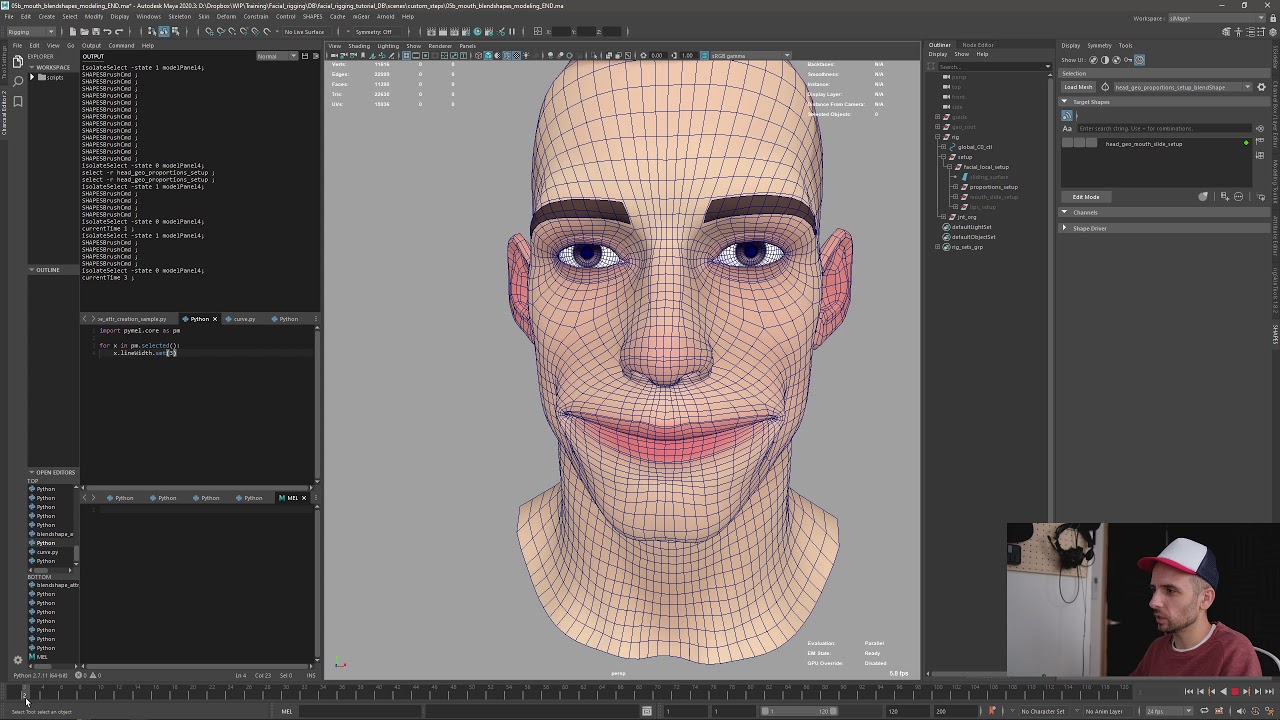1280x720 pixels.
Task: Click the Aa case-sensitive search icon
Action: tap(1067, 128)
